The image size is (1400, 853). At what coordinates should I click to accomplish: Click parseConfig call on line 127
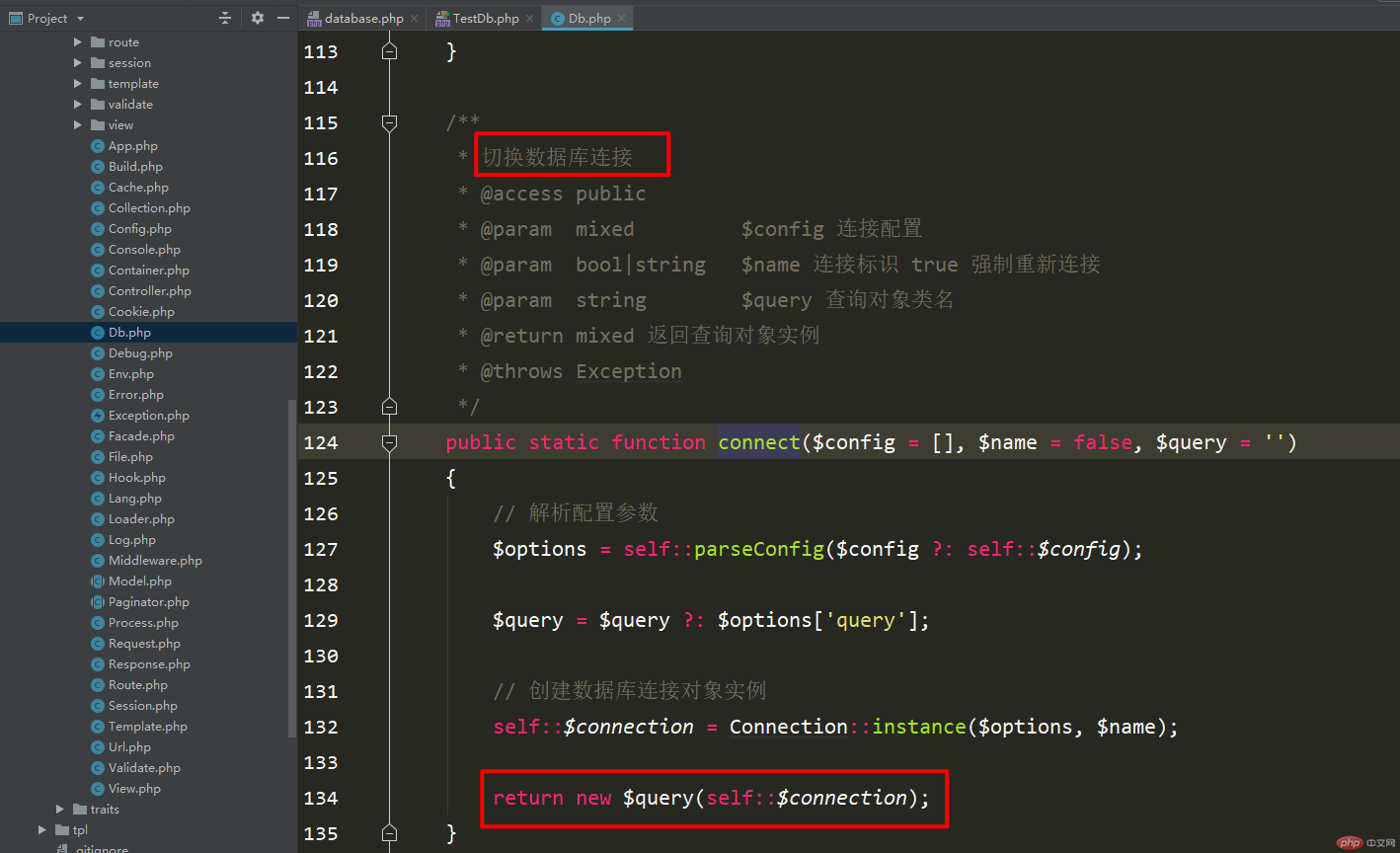click(x=759, y=549)
